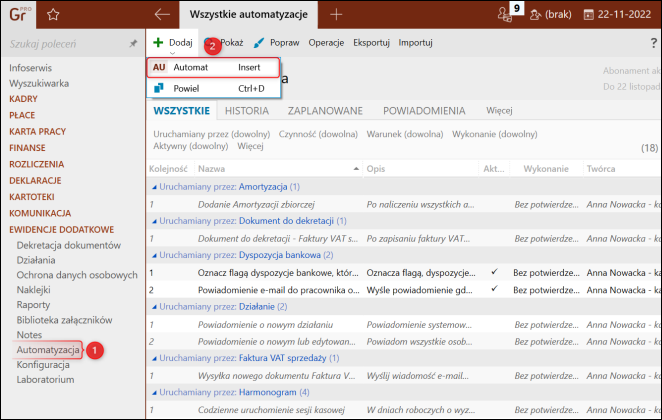Click the green plus Dodaj icon

(x=158, y=42)
